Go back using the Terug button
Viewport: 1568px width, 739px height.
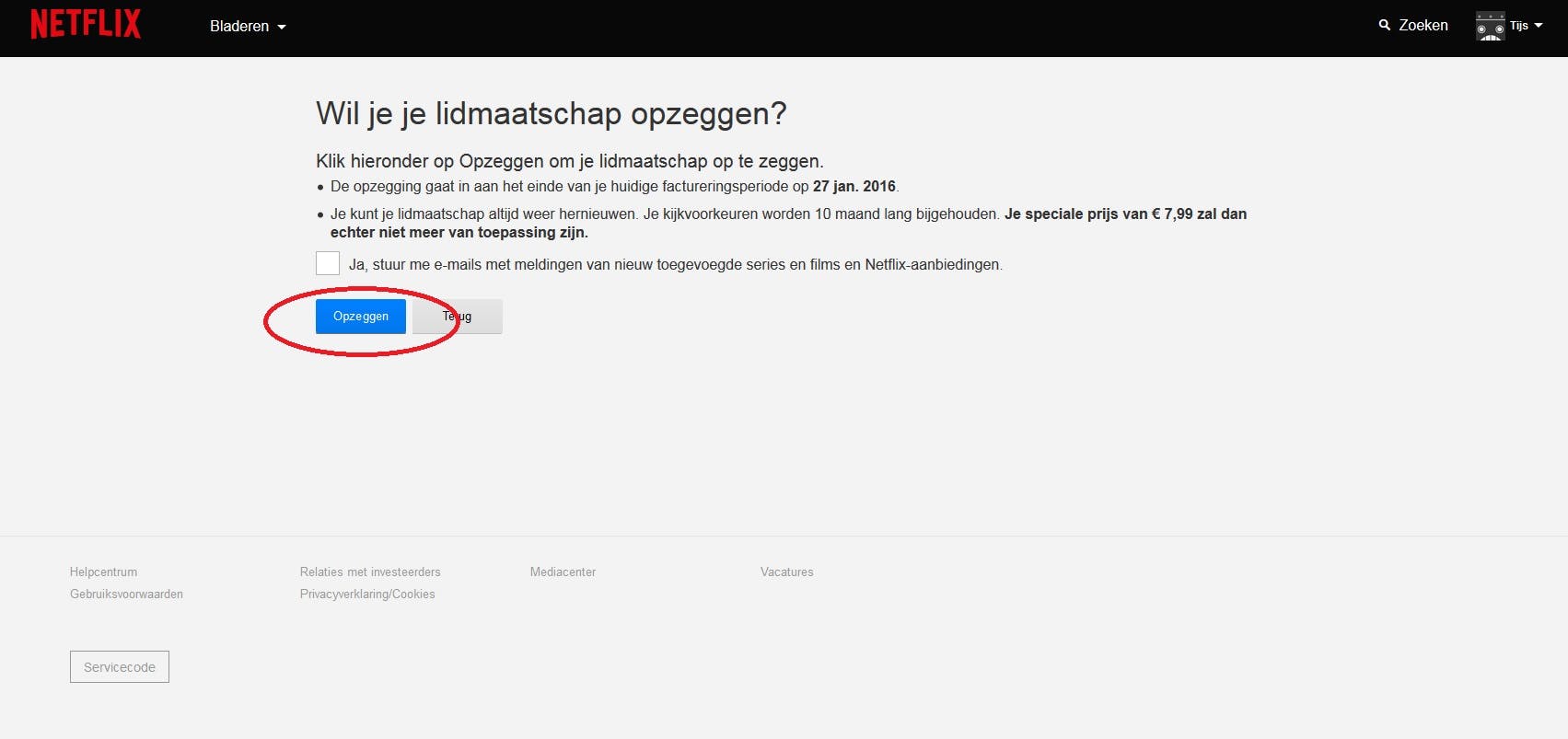pos(457,317)
